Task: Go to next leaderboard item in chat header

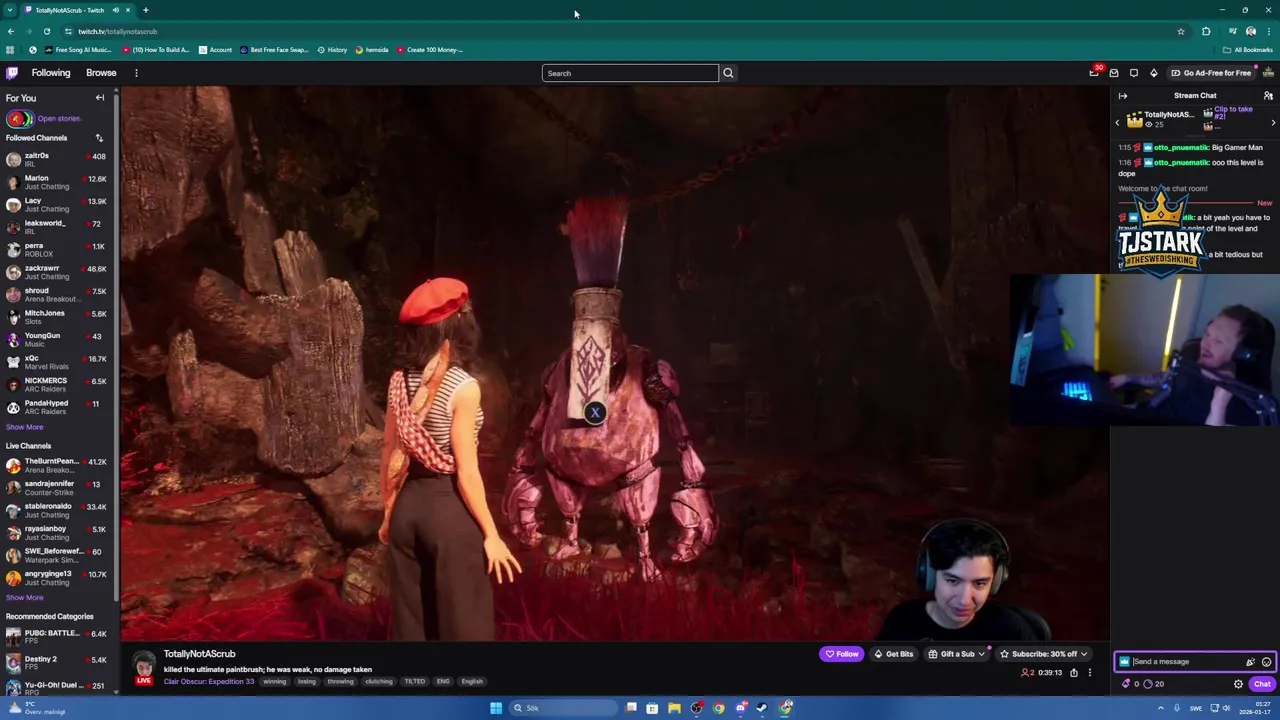Action: (1273, 122)
